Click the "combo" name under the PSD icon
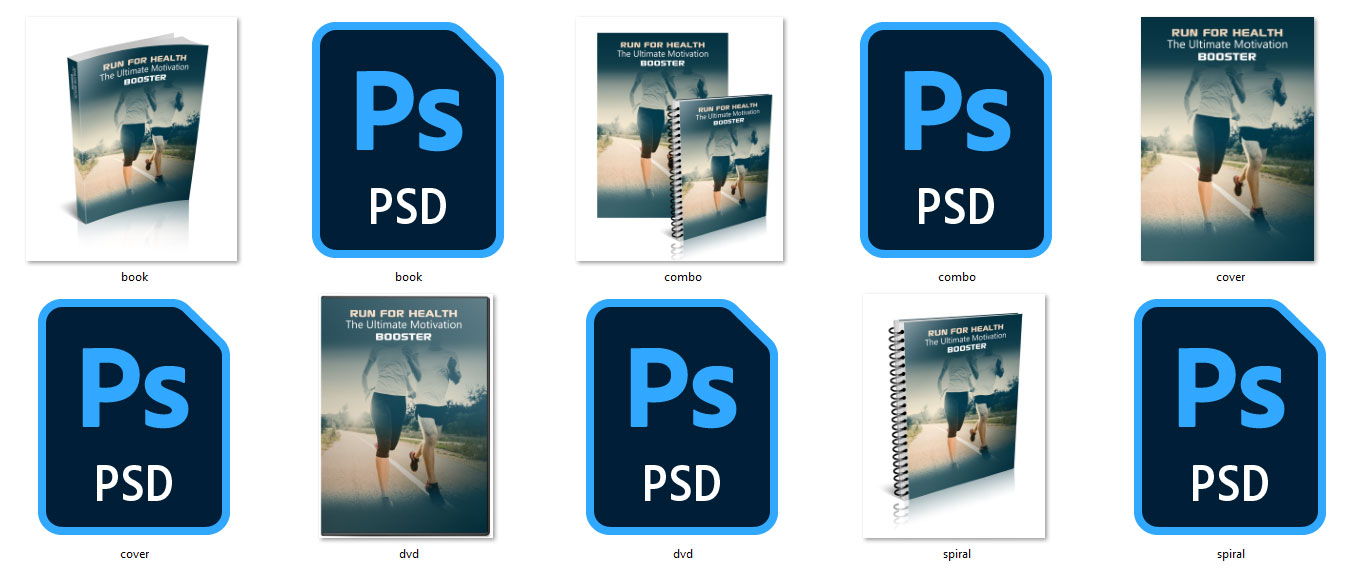This screenshot has width=1359, height=582. (957, 277)
